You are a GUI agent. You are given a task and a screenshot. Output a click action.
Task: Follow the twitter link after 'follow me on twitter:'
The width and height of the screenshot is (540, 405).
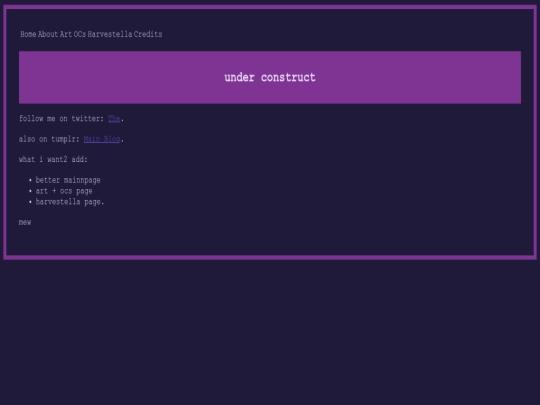114,119
